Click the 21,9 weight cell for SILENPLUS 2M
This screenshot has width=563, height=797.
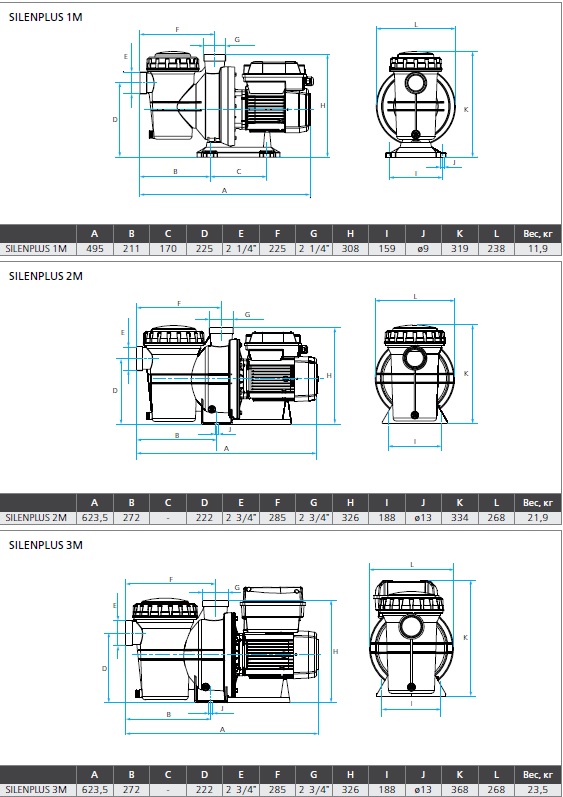coord(538,517)
